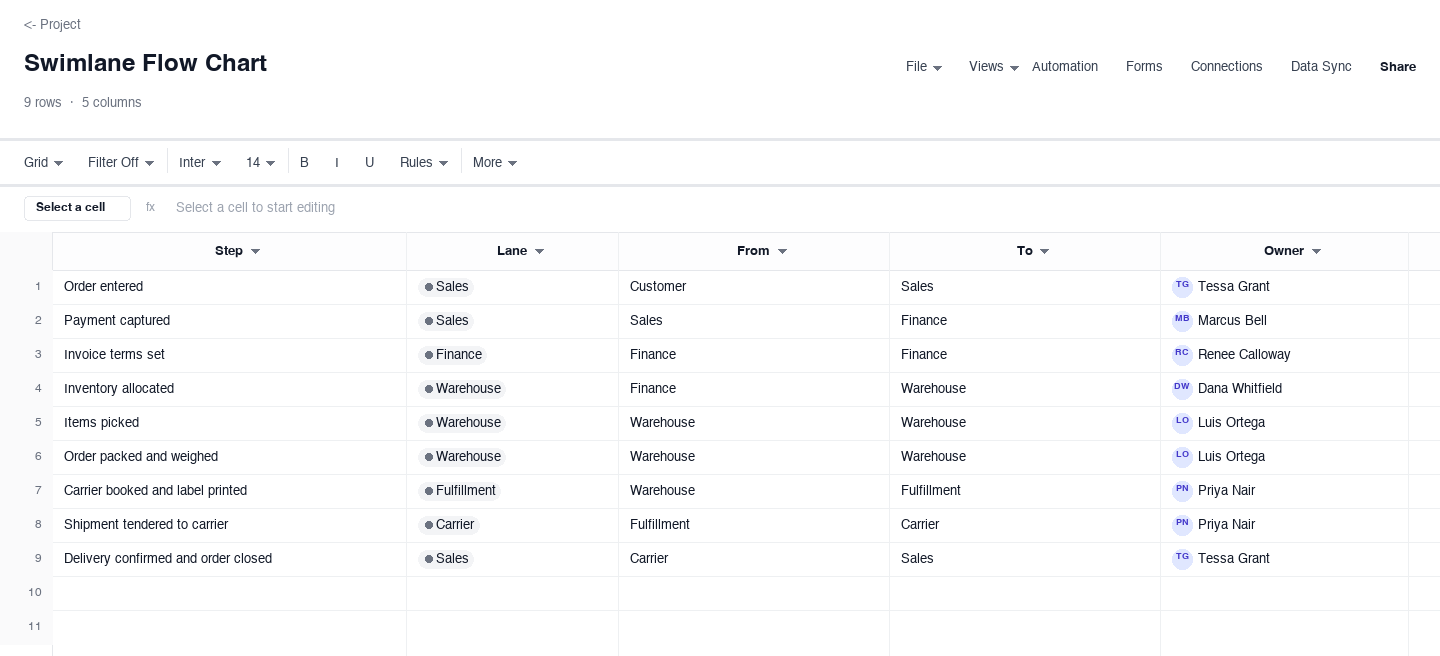Click the Select a cell name box
1440x656 pixels.
coord(77,208)
